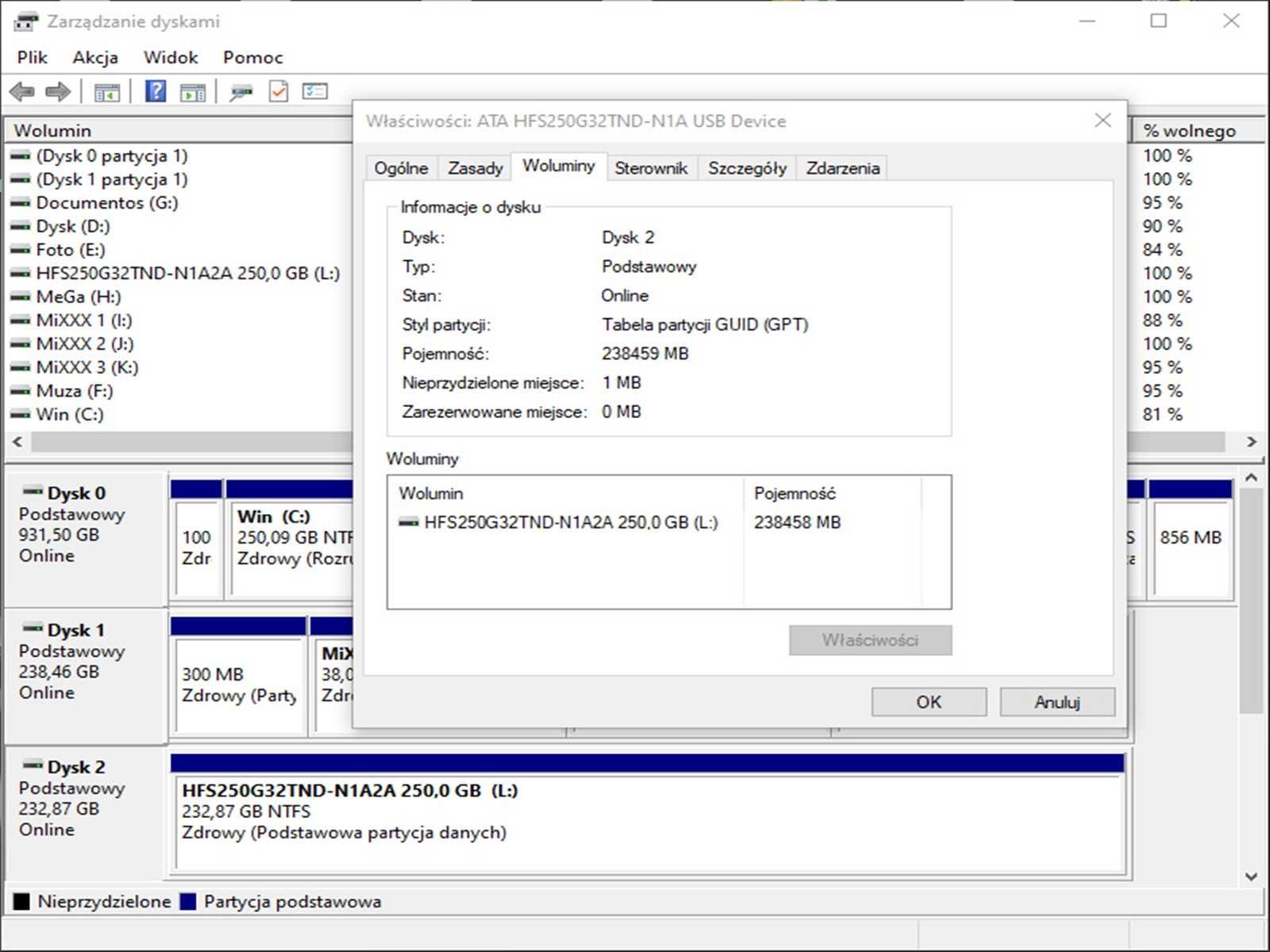Select the Woluminy tab
The image size is (1270, 952).
[x=559, y=166]
